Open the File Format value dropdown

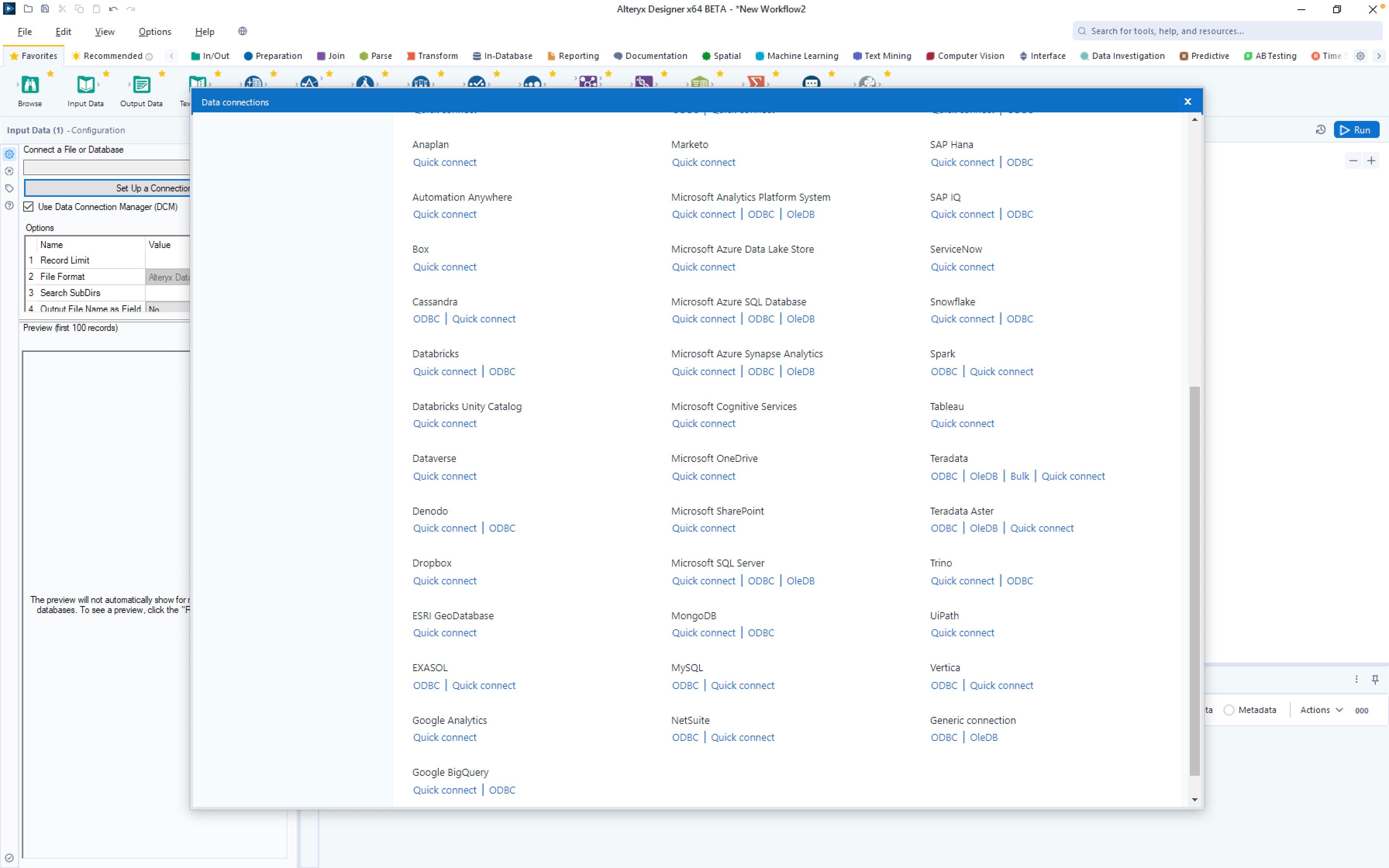(x=167, y=277)
